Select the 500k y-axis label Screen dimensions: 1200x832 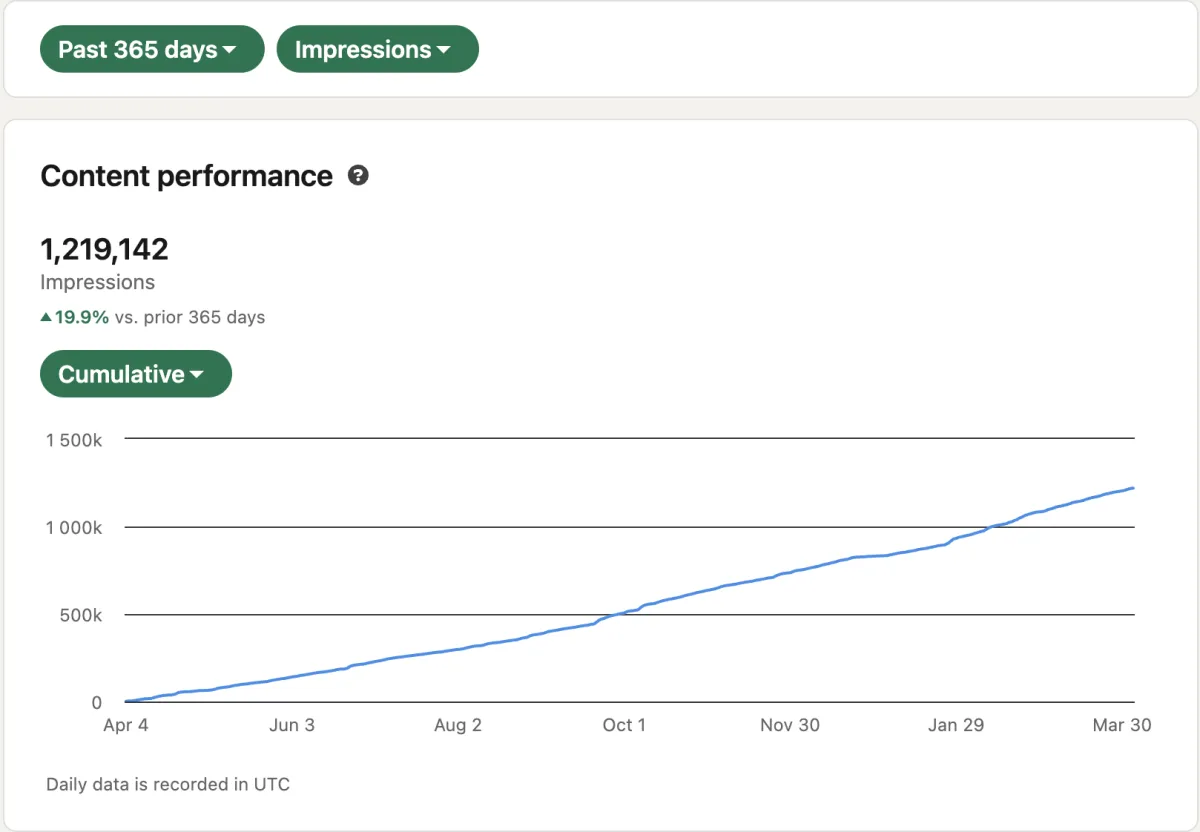(82, 615)
